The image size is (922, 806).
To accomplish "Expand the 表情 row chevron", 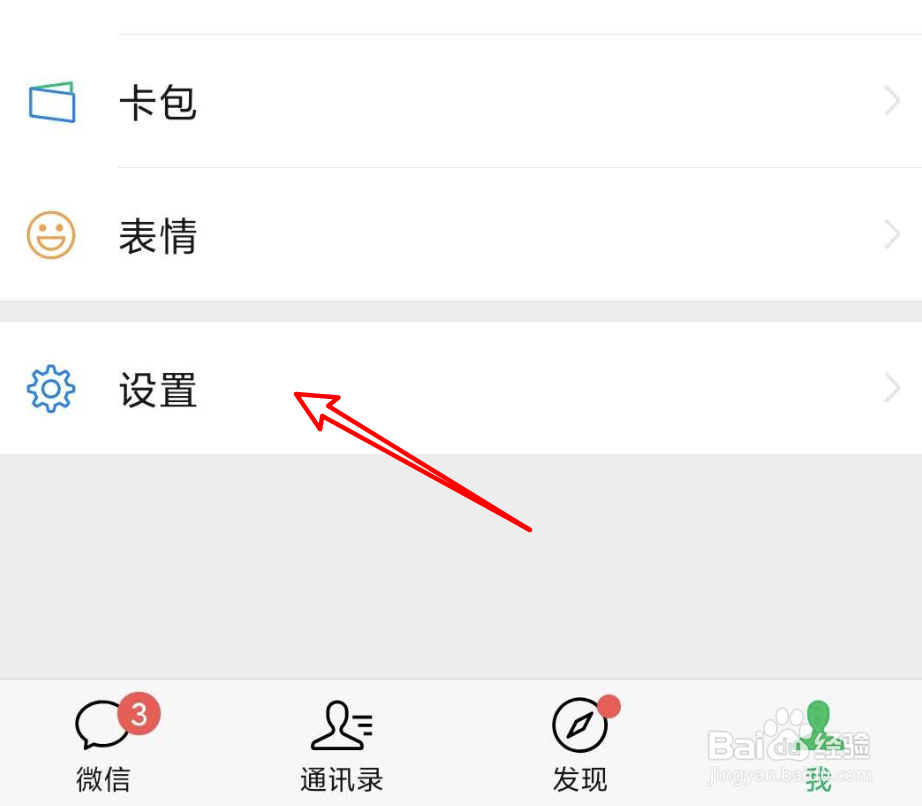I will (x=892, y=235).
